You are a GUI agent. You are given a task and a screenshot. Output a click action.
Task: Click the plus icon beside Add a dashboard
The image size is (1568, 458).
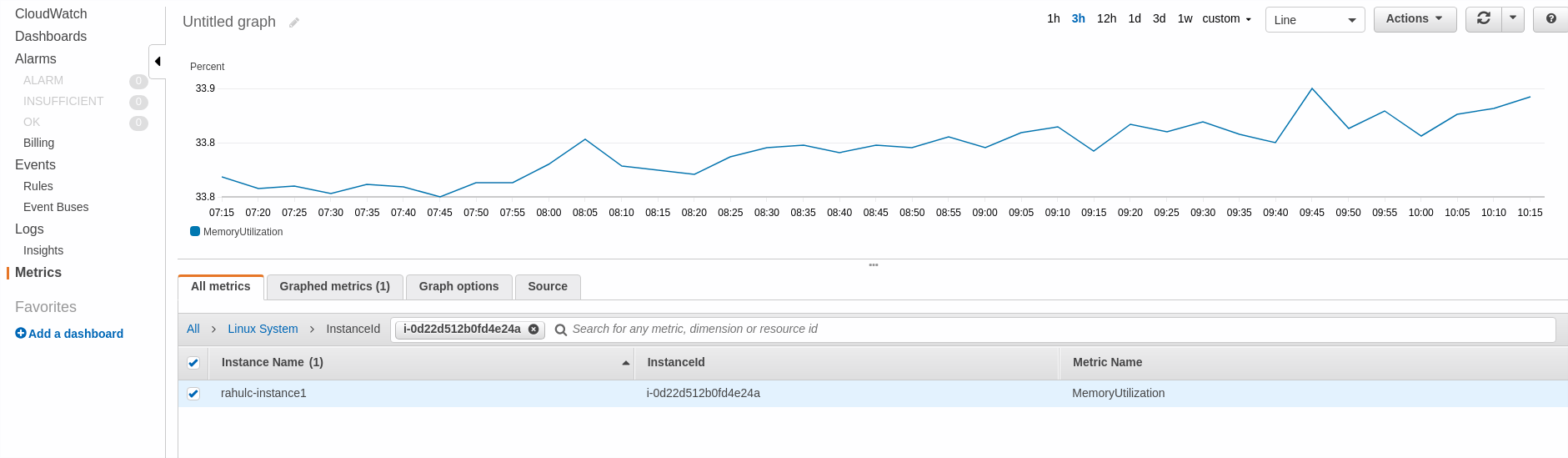pos(21,333)
